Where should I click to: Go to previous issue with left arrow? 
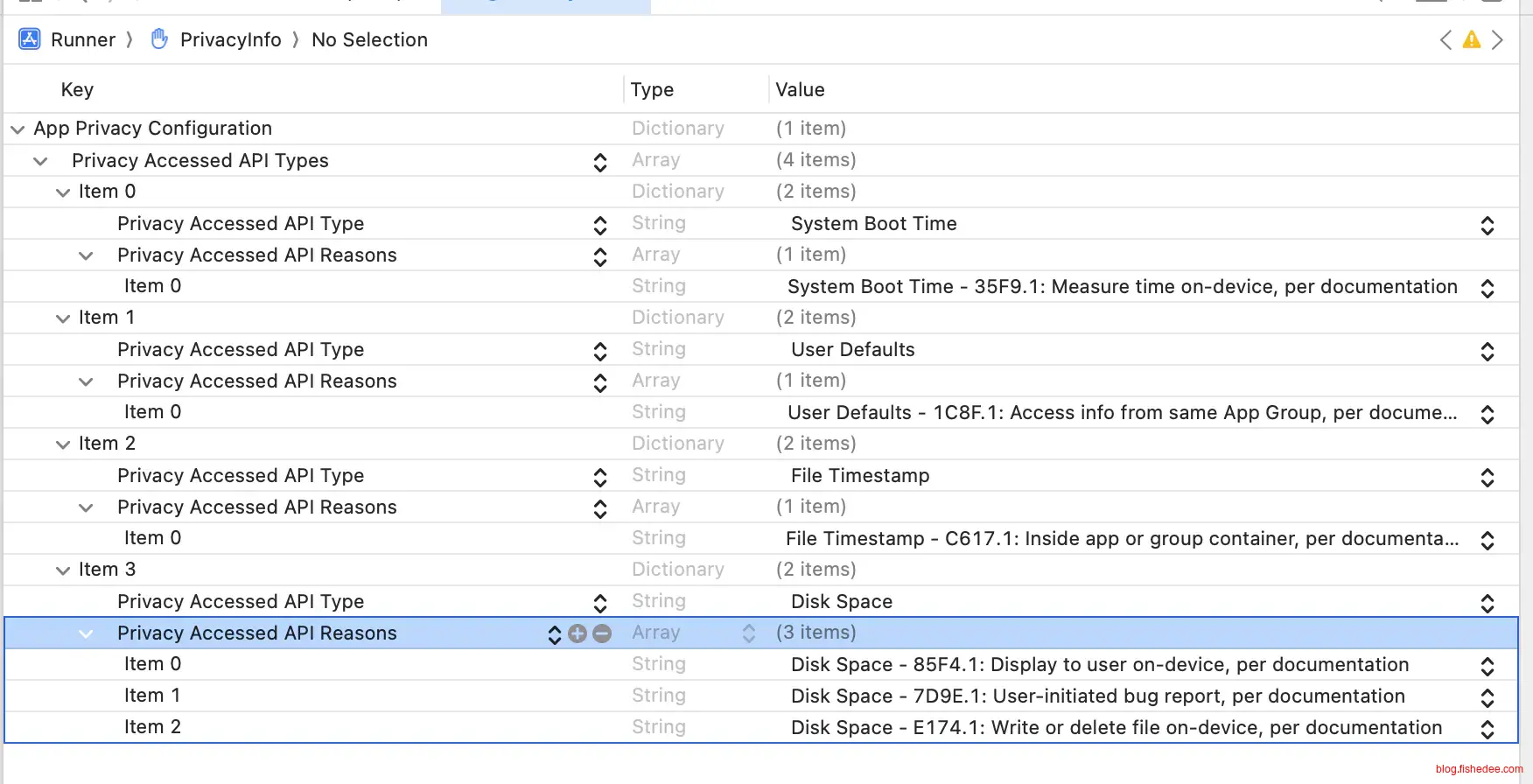coord(1445,40)
